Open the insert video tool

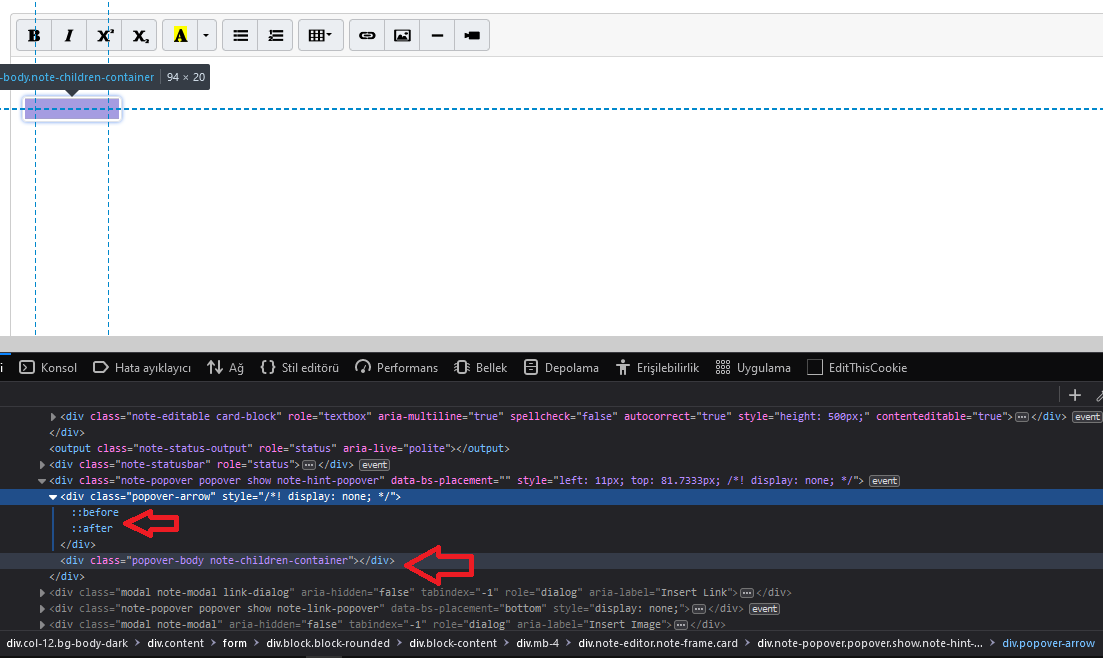471,35
